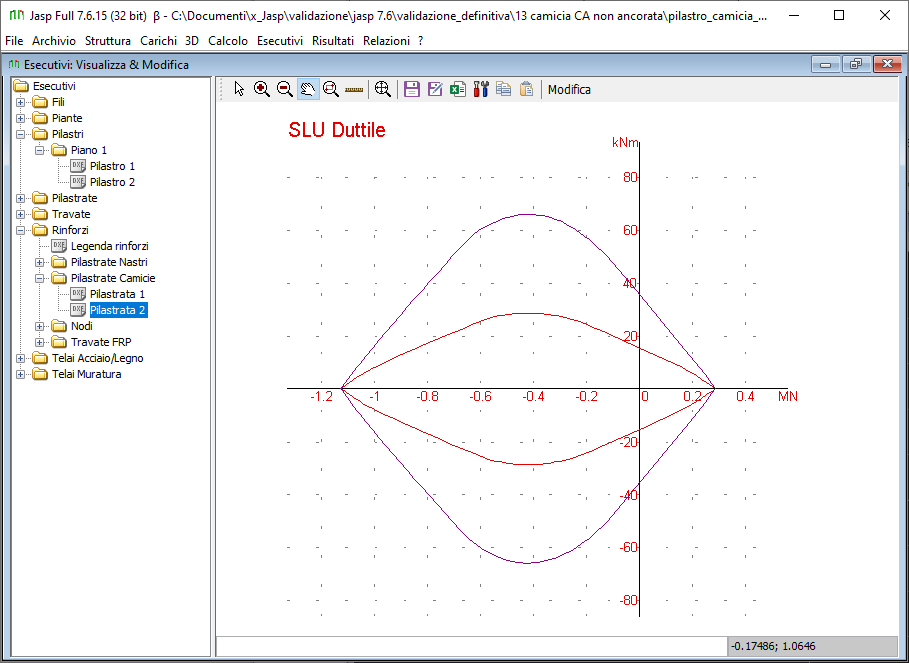Click the purple floppy disk save icon
The image size is (909, 663).
(x=412, y=89)
